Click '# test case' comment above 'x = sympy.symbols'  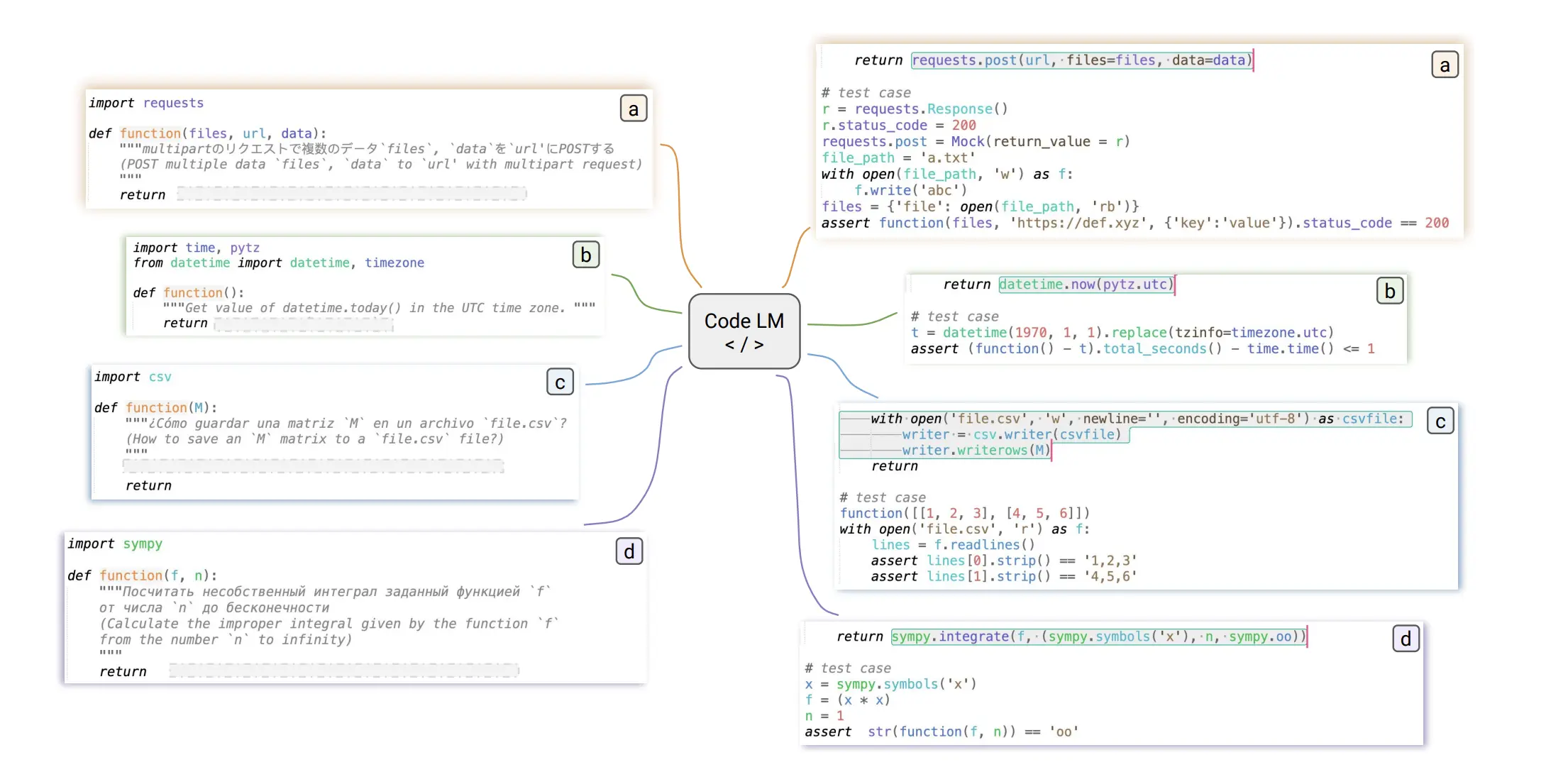[848, 668]
